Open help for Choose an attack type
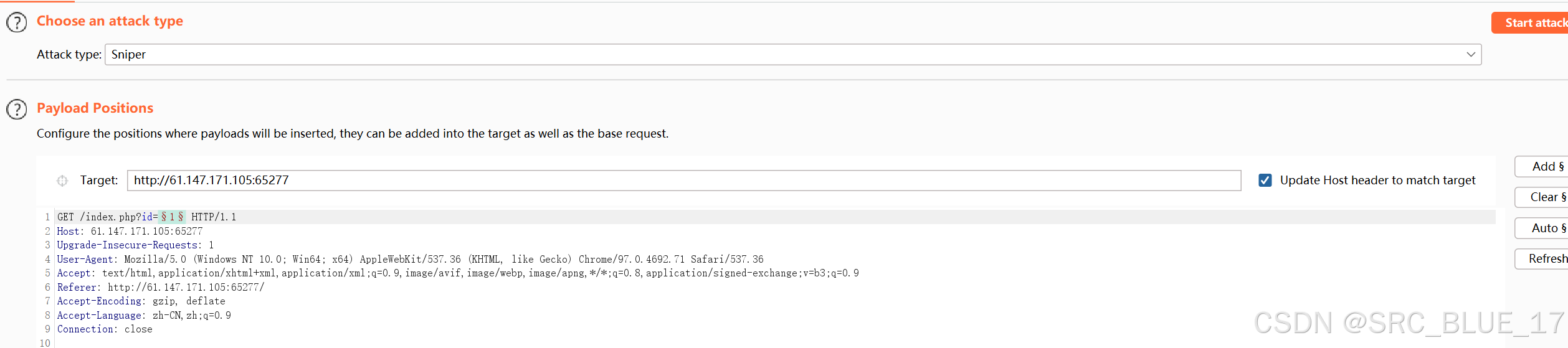Viewport: 1568px width, 348px height. [x=17, y=23]
